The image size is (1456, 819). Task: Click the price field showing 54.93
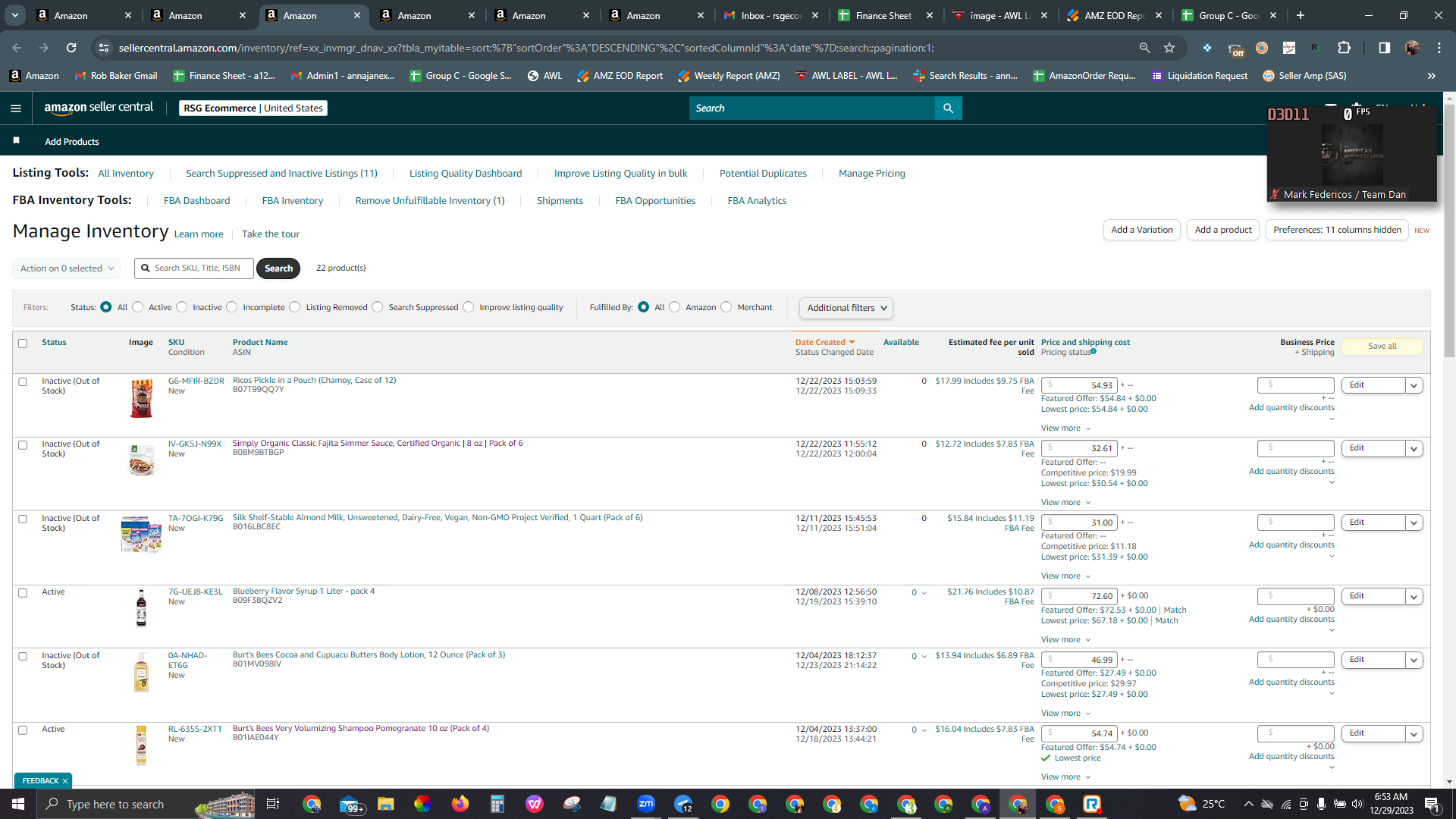point(1079,385)
